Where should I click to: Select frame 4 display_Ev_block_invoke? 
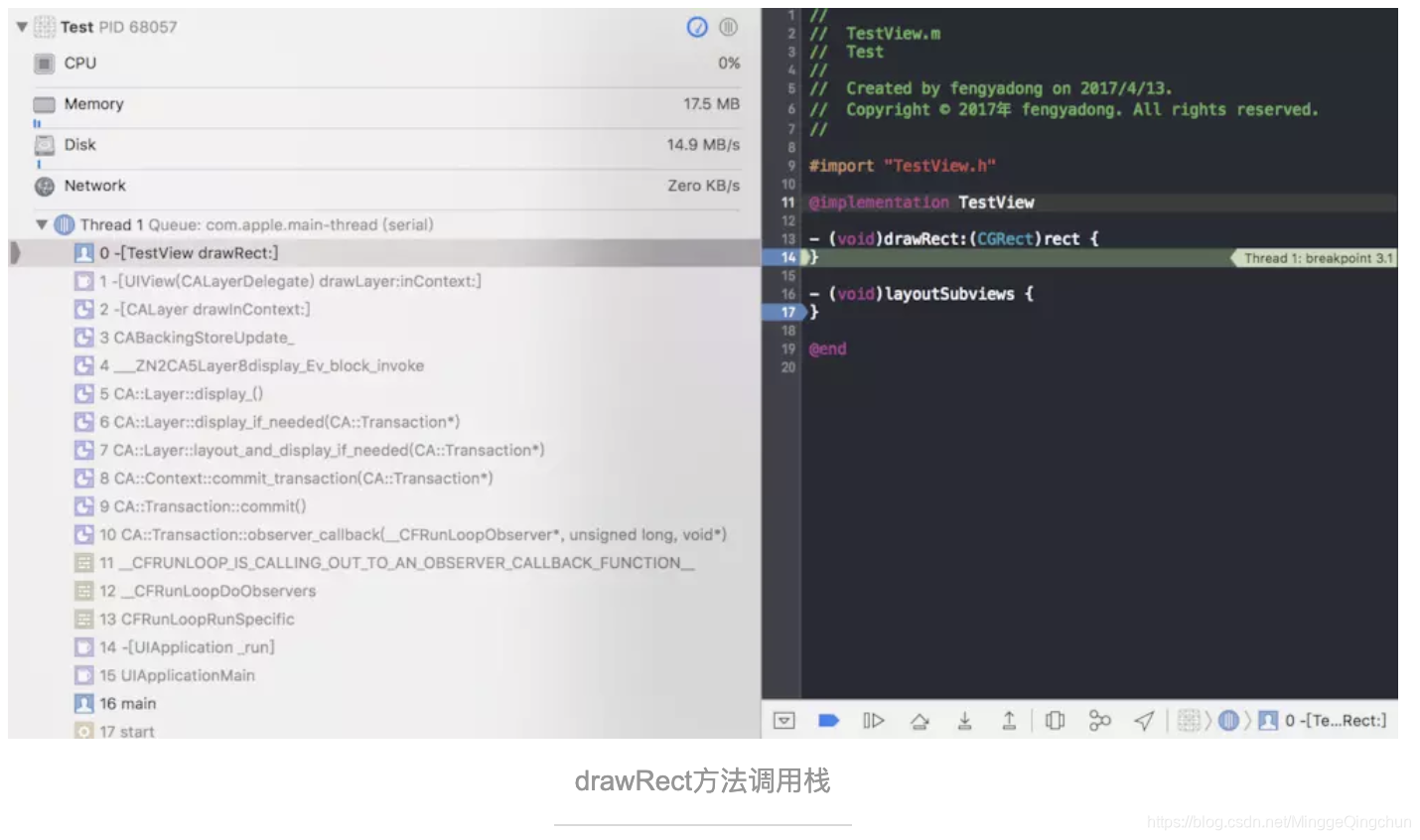pos(385,365)
